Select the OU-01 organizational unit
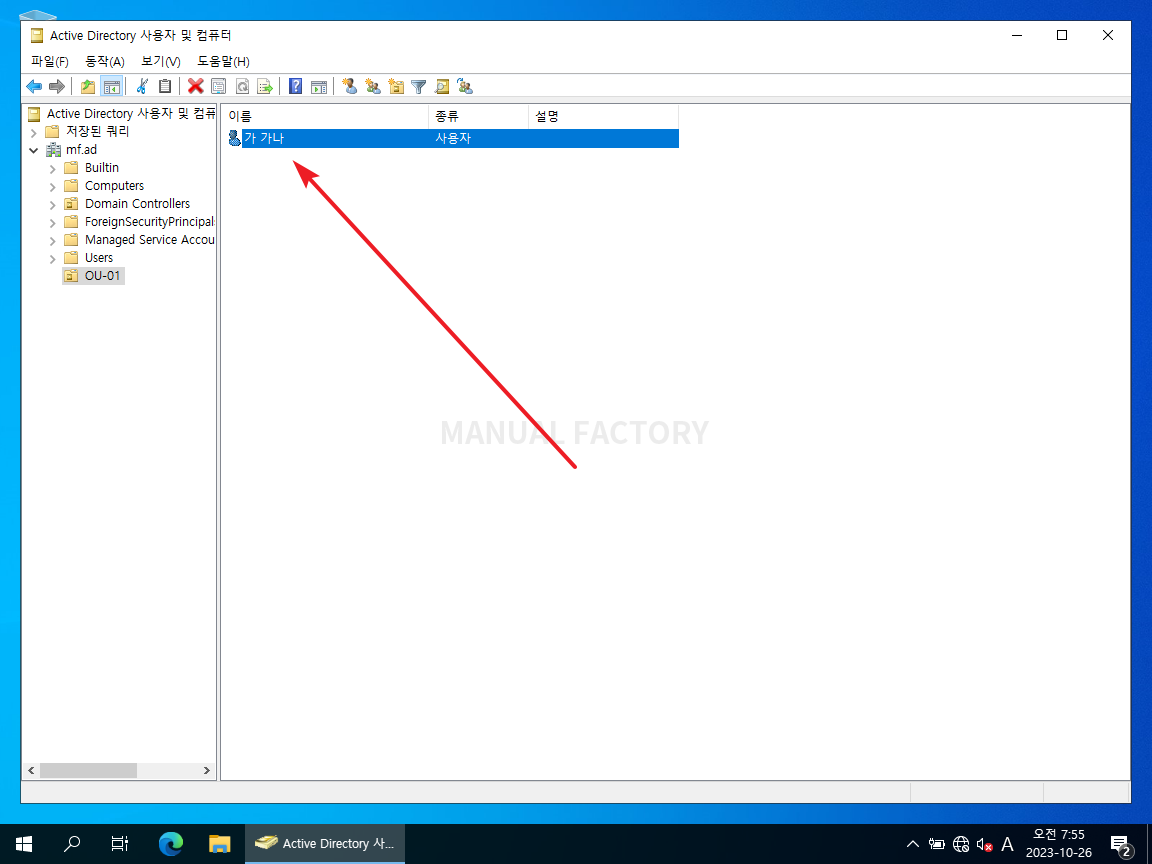This screenshot has width=1152, height=864. coord(93,276)
